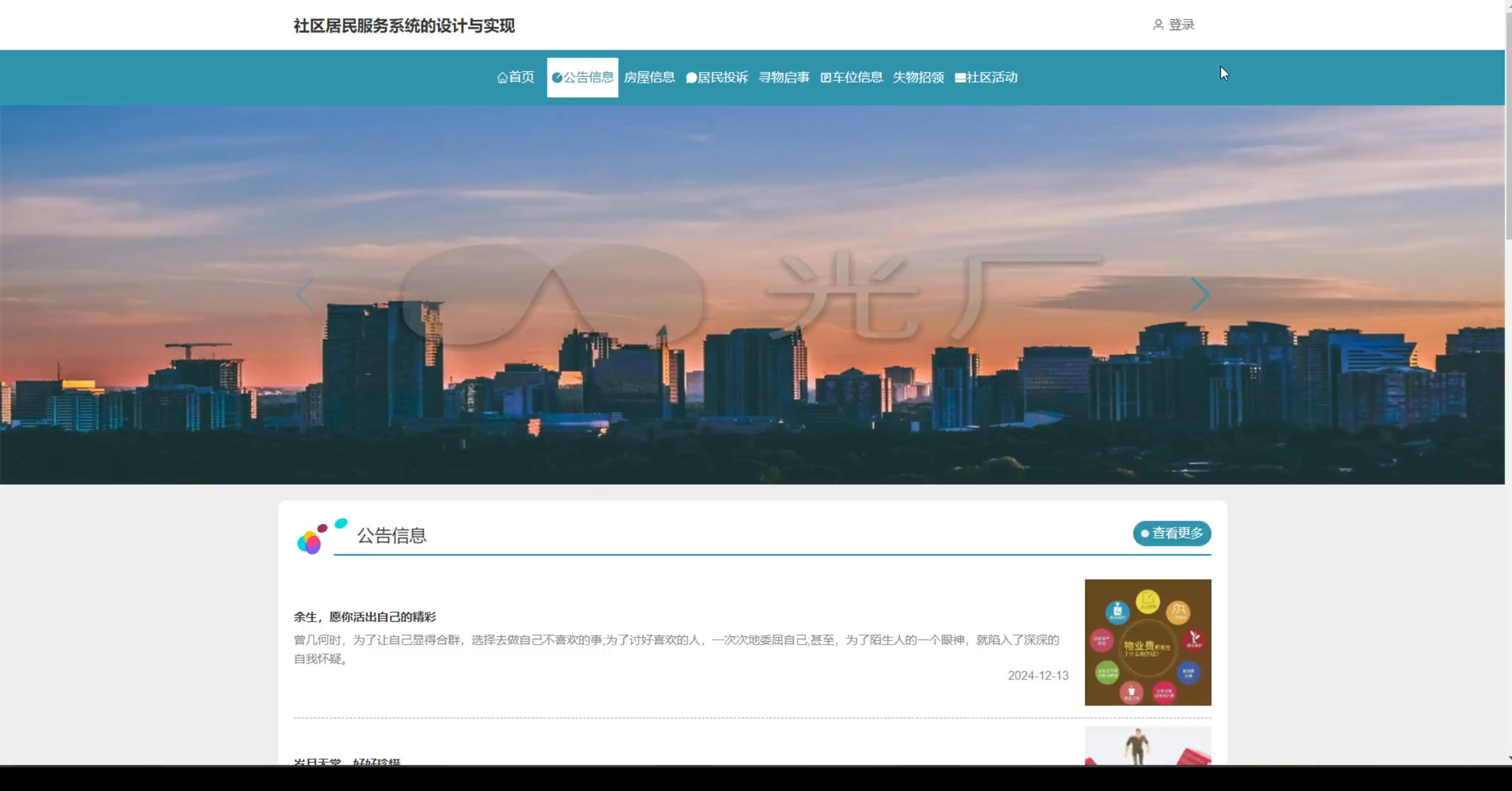Click the 登录 login link
The width and height of the screenshot is (1512, 791).
[x=1181, y=25]
